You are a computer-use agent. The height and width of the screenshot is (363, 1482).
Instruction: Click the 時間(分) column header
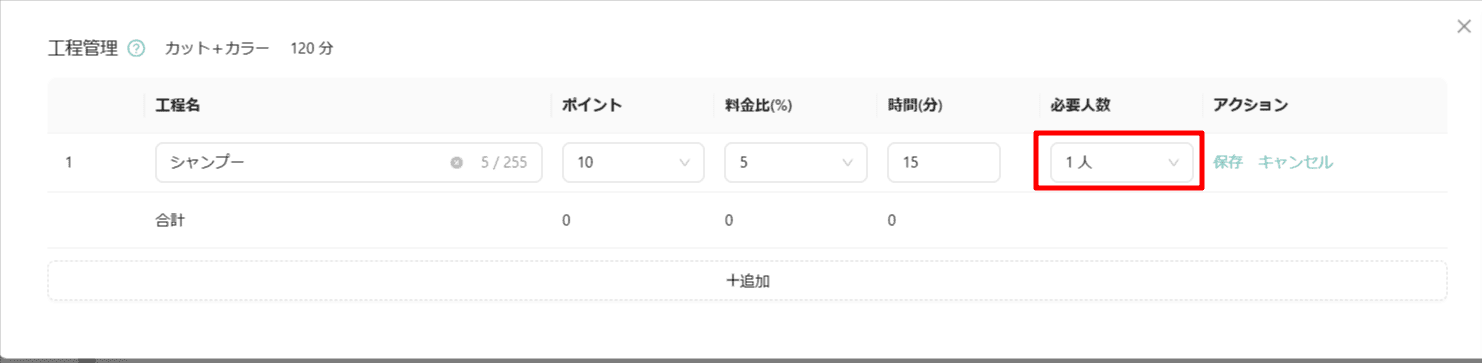(x=916, y=105)
